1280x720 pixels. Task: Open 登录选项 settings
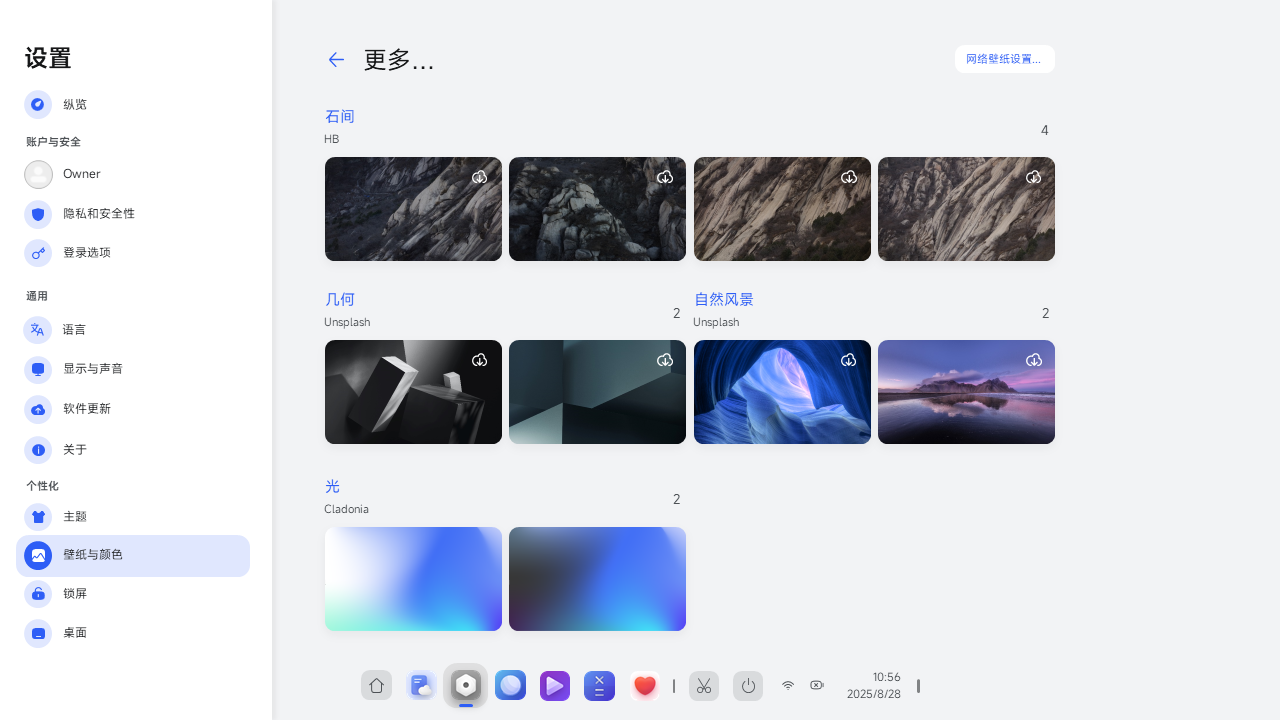click(133, 253)
